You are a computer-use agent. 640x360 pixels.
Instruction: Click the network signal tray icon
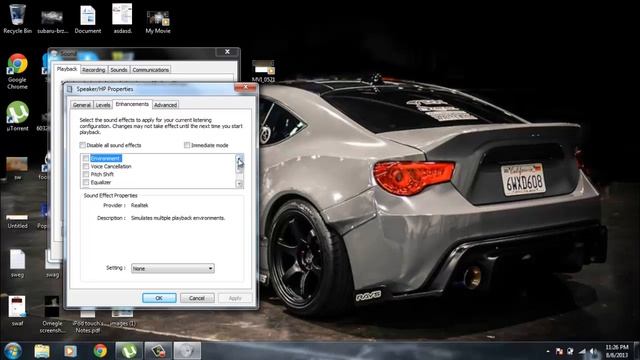point(582,351)
